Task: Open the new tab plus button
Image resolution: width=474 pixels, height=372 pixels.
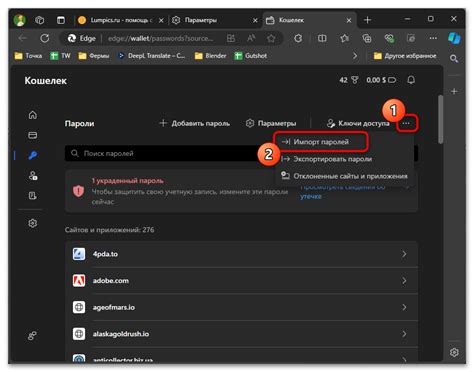Action: [367, 20]
